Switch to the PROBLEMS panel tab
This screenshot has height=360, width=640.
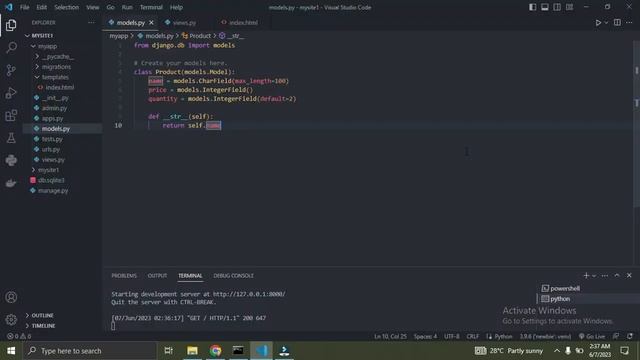(124, 276)
